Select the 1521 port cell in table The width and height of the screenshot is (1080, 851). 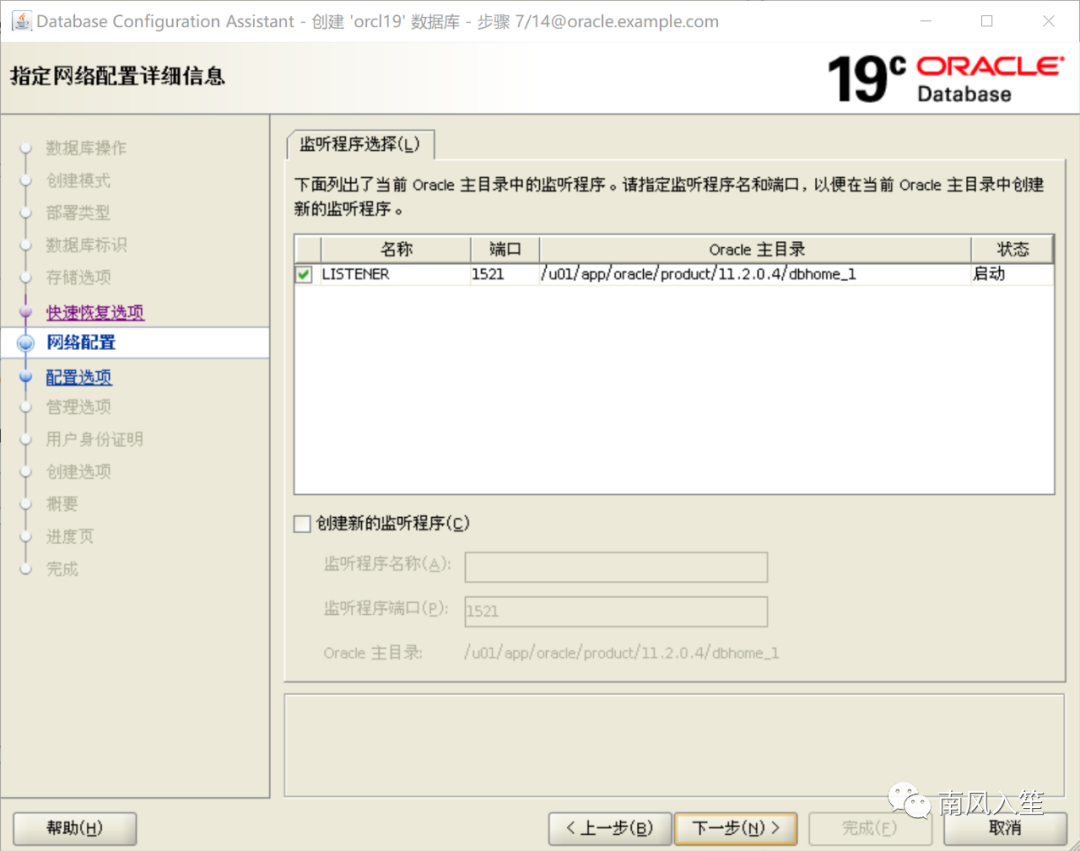(505, 274)
